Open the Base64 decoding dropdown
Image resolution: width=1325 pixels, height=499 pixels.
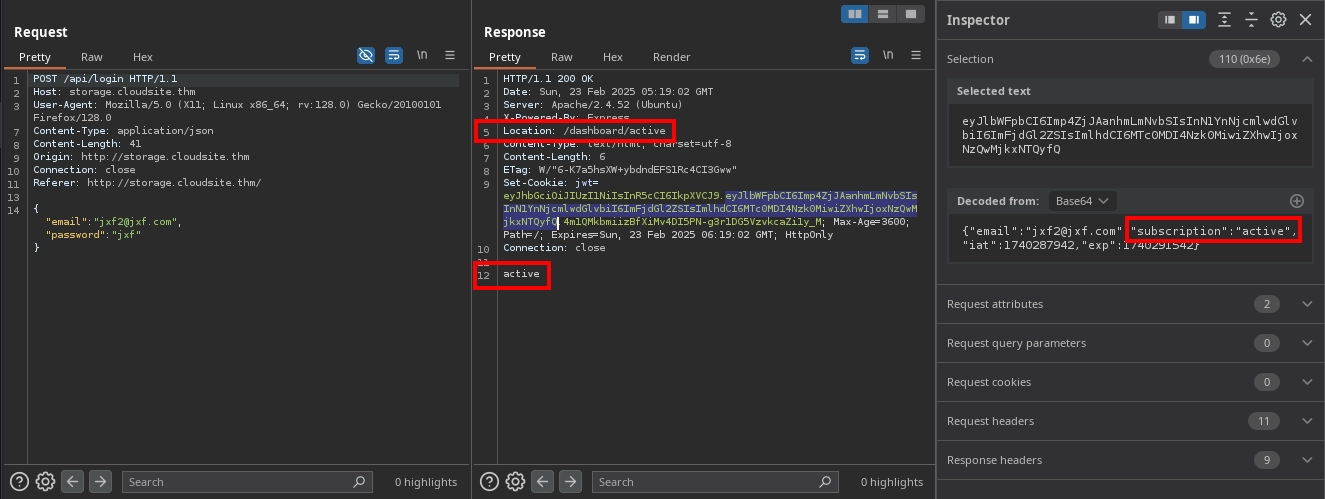click(1082, 201)
